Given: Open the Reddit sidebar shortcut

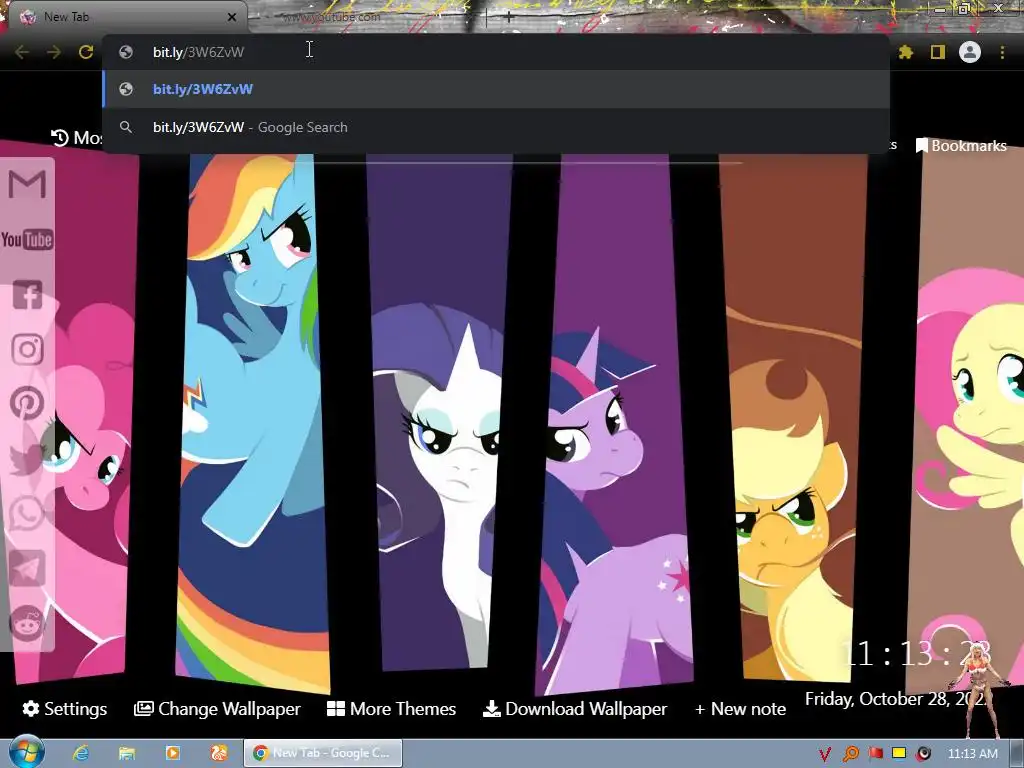Looking at the screenshot, I should click(27, 622).
